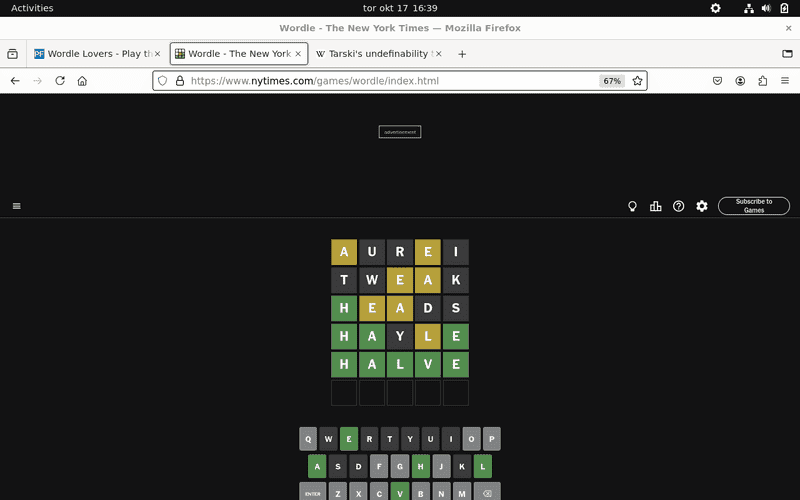The height and width of the screenshot is (500, 800).
Task: Click the Subscribe to Games button
Action: click(754, 206)
